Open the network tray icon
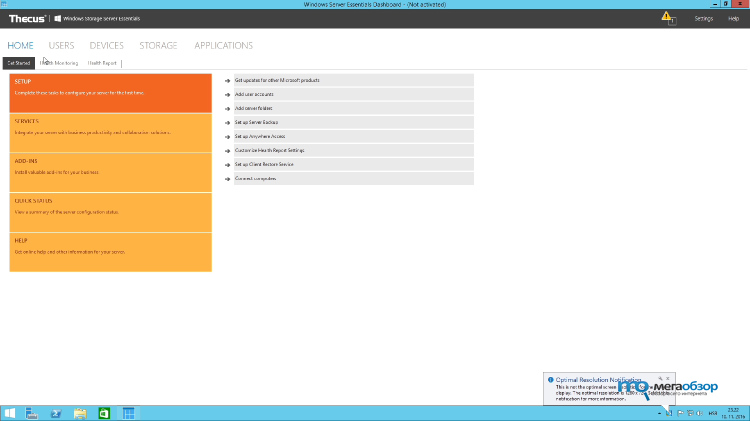750x421 pixels. click(x=690, y=413)
